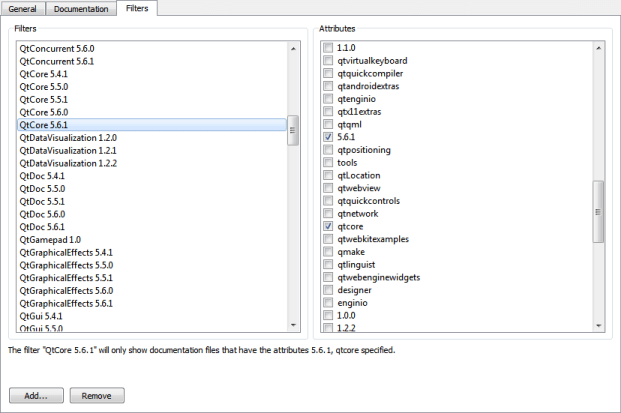Click the highlighted QtCore 5.6.1 filter
Viewport: 621px width, 413px height.
point(152,125)
